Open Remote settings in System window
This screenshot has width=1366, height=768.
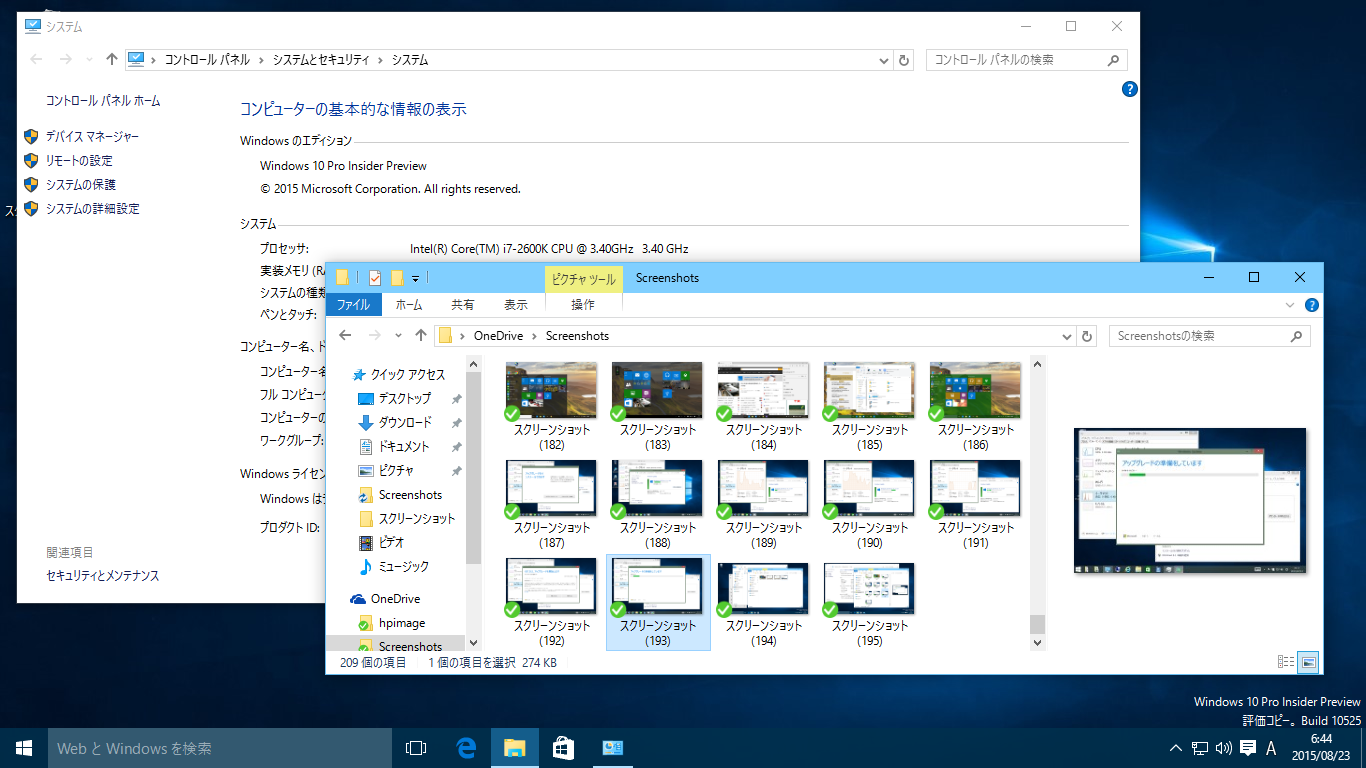click(79, 160)
